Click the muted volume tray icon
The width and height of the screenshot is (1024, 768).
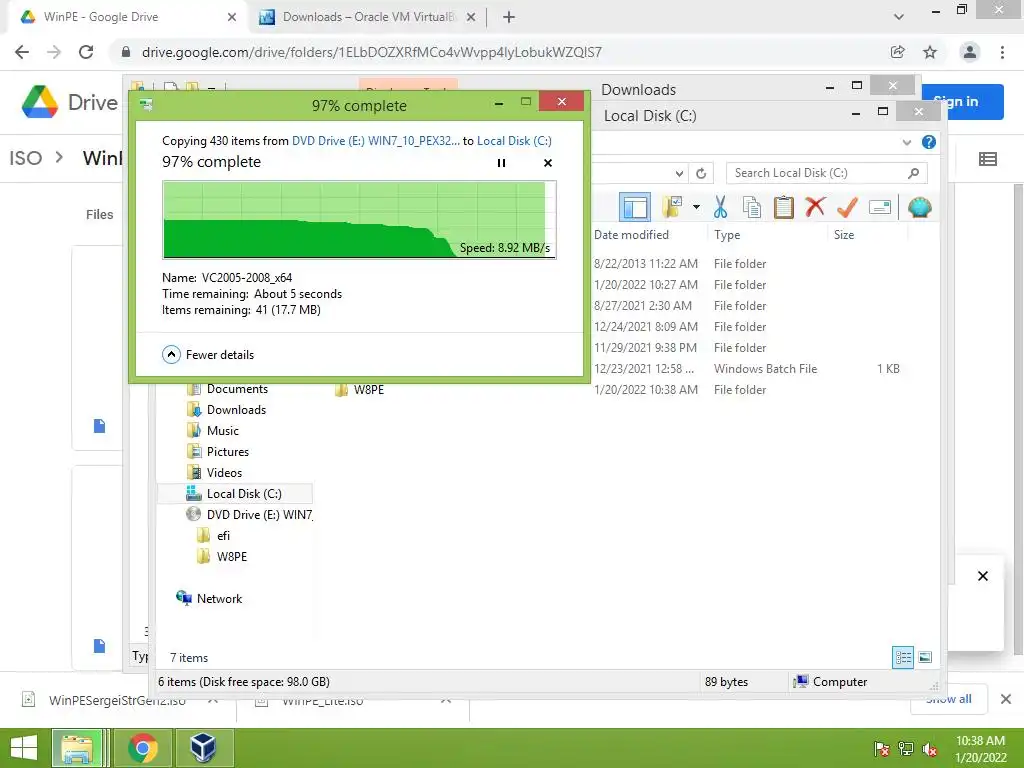point(930,749)
